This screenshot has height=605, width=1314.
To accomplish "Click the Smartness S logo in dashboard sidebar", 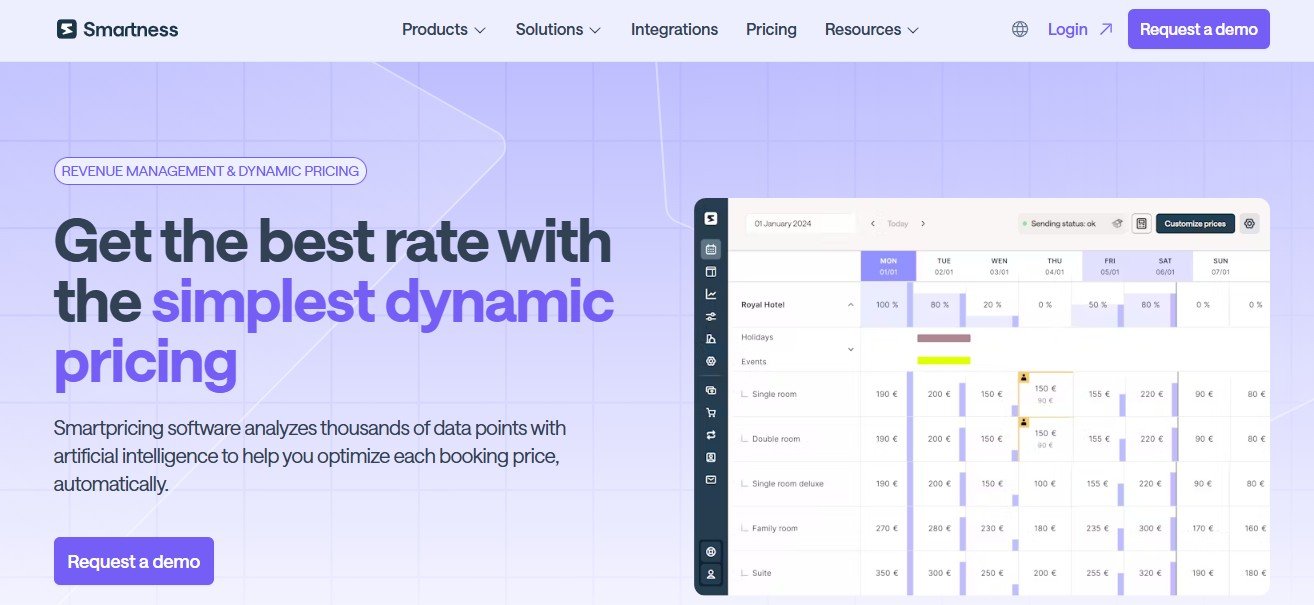I will click(x=711, y=219).
